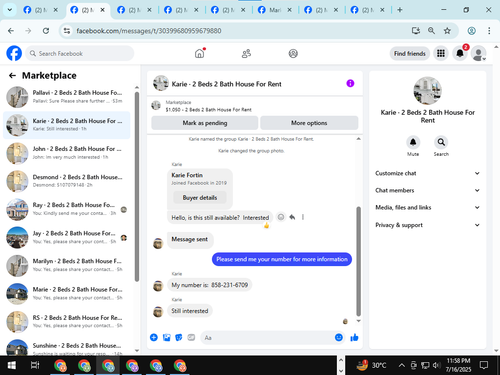The height and width of the screenshot is (375, 500).
Task: Reload the page in the browser
Action: click(x=46, y=31)
